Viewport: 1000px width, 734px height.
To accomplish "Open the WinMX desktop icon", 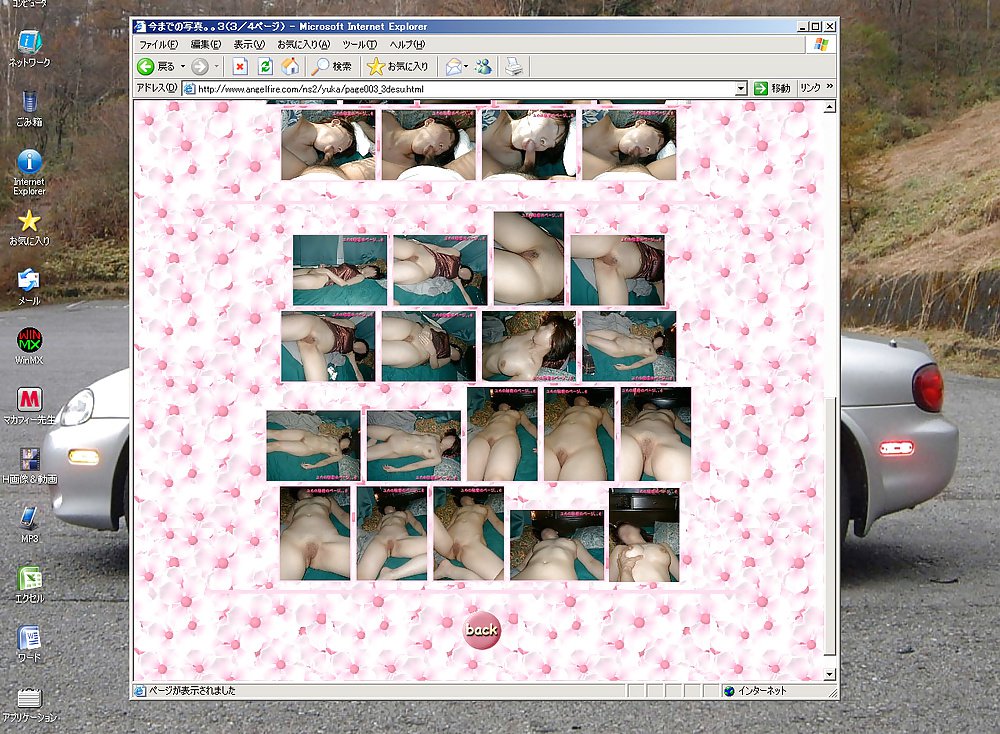I will click(x=30, y=344).
